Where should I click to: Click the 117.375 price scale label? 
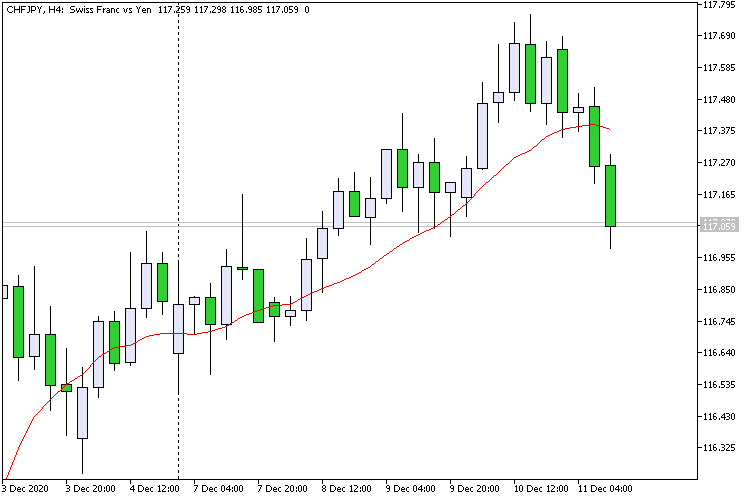point(719,131)
